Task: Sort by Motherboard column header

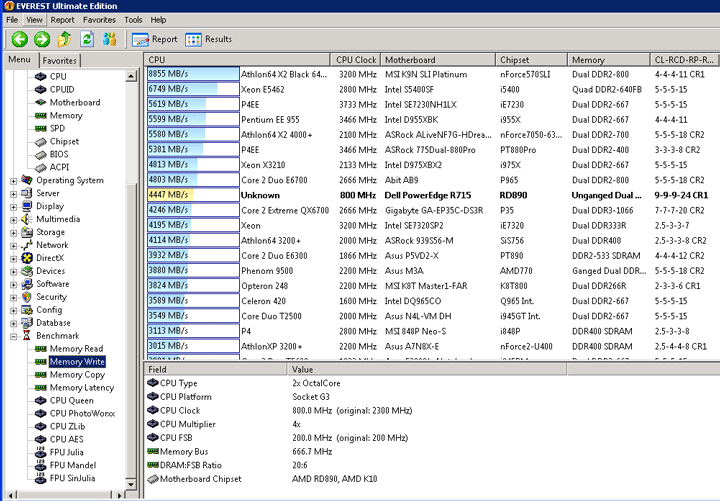Action: [x=438, y=60]
